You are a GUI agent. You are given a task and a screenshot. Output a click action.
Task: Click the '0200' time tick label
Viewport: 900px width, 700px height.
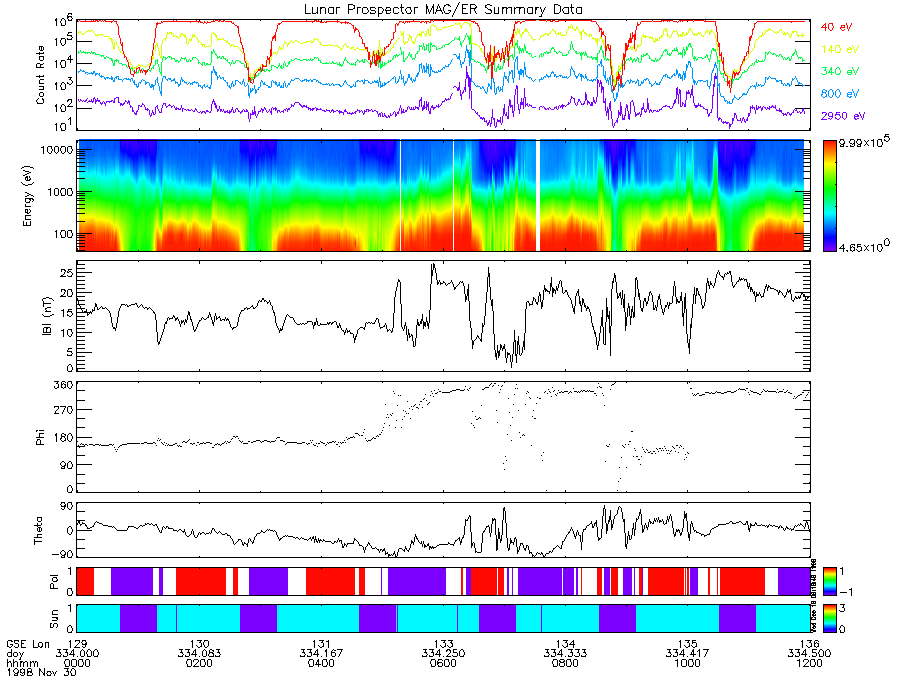pyautogui.click(x=199, y=663)
